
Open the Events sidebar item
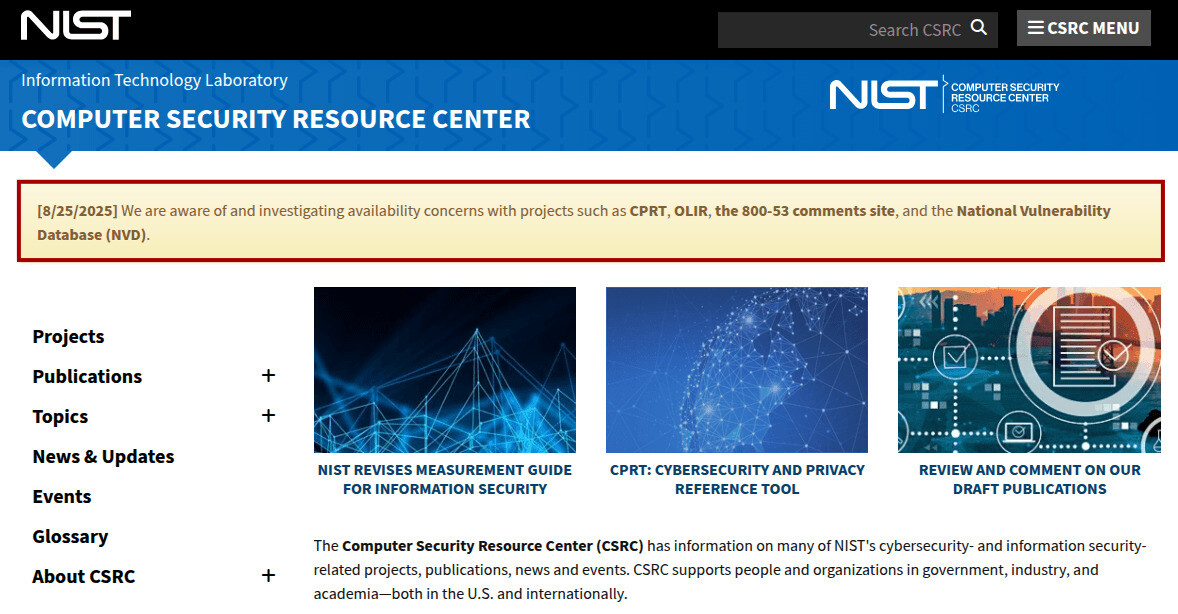click(62, 497)
